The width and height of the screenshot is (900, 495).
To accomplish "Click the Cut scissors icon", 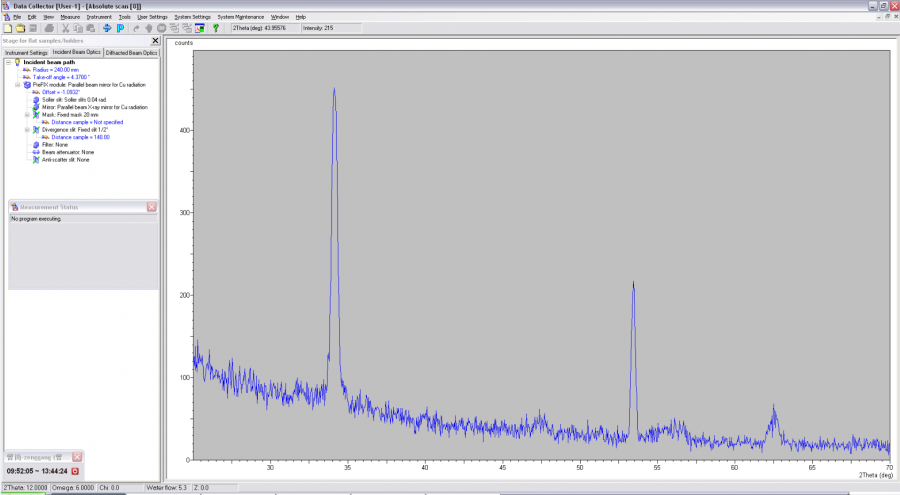I will (x=65, y=28).
